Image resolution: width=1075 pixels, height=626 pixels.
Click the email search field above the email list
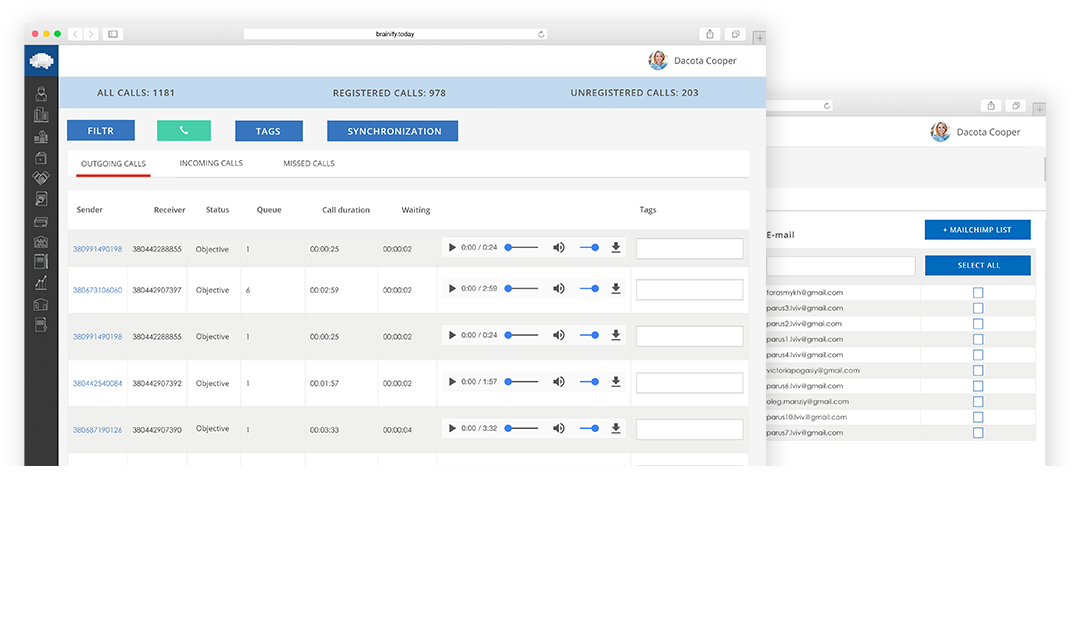pyautogui.click(x=841, y=266)
